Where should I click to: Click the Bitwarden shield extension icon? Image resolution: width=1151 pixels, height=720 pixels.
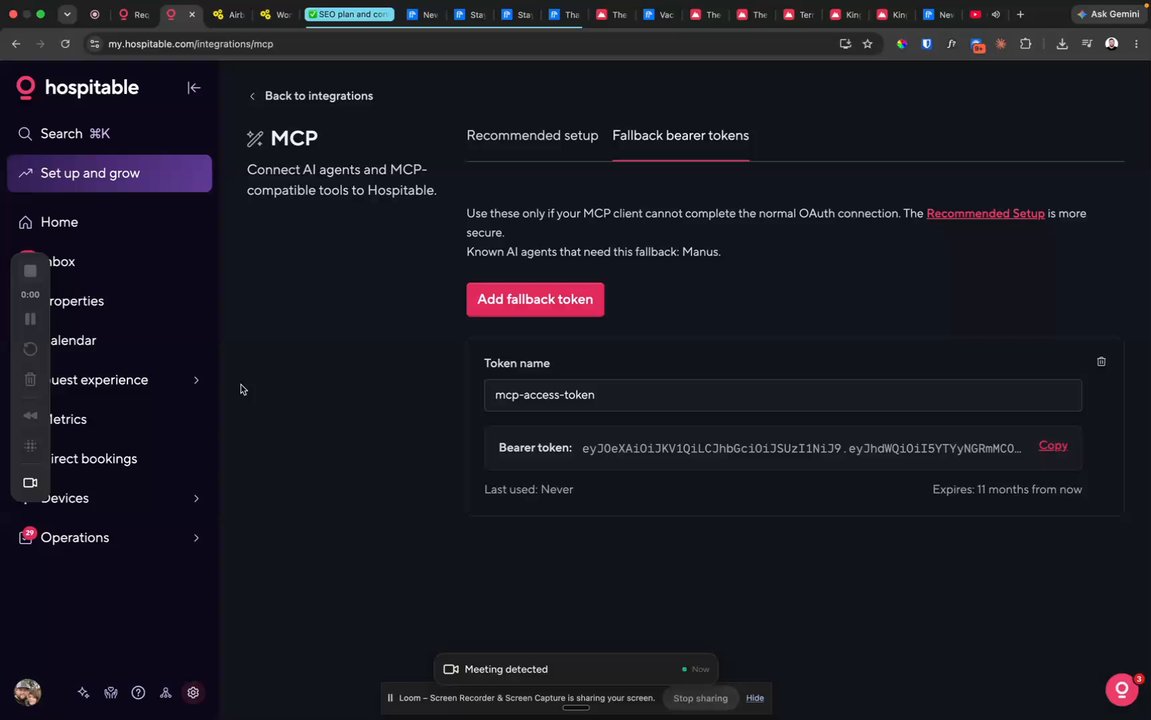(926, 44)
